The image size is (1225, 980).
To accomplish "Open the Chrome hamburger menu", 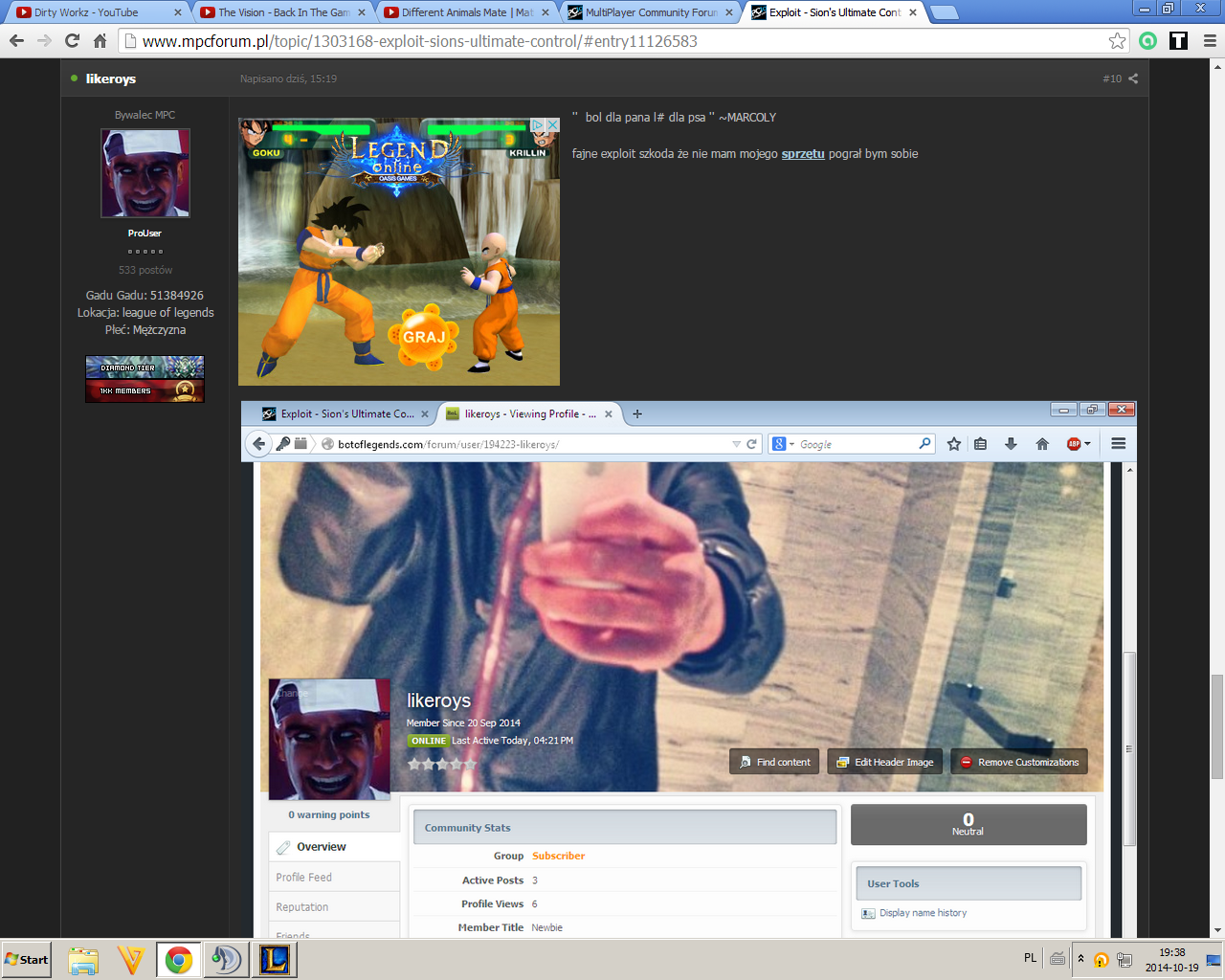I will click(1210, 40).
